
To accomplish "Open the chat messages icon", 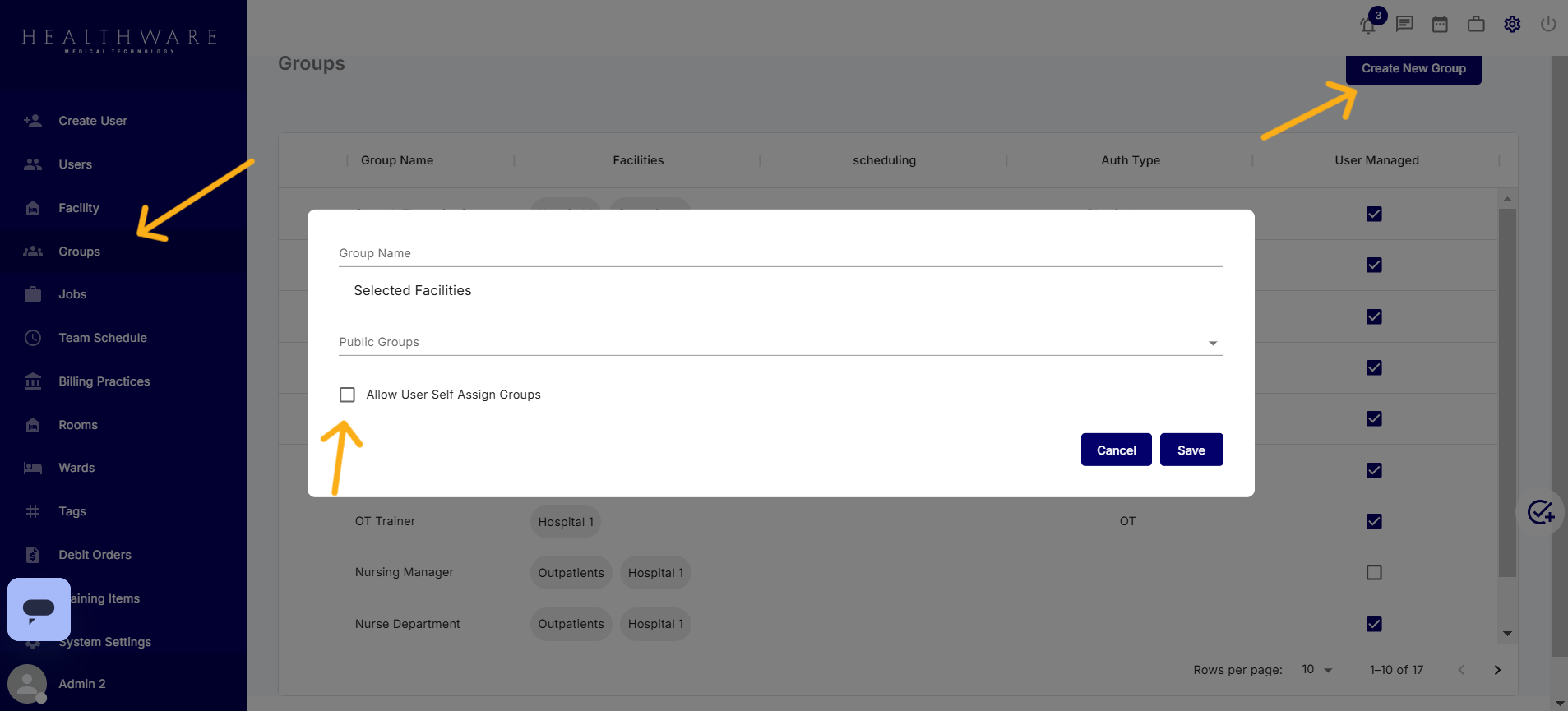I will click(x=1404, y=25).
